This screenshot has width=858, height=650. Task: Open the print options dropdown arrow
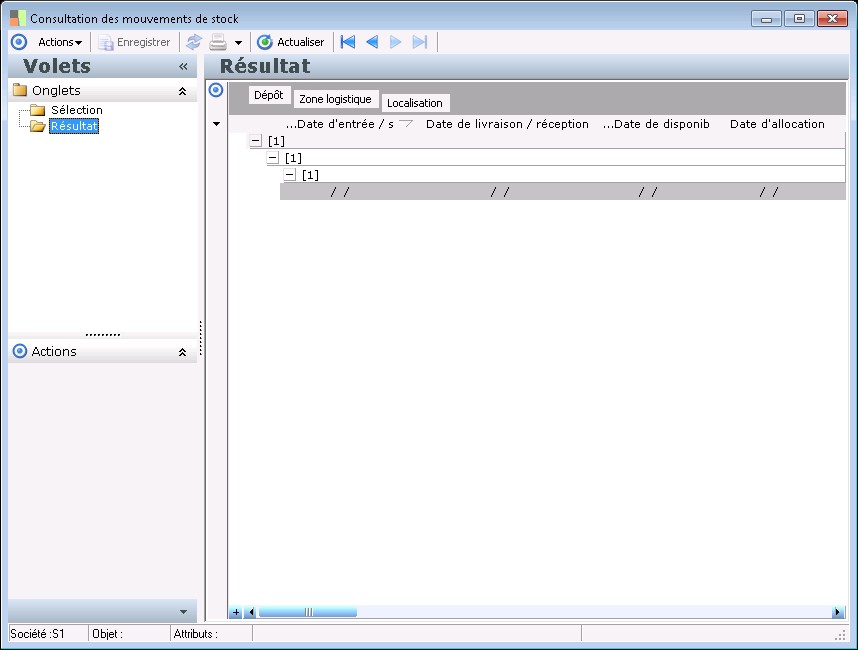[x=238, y=43]
